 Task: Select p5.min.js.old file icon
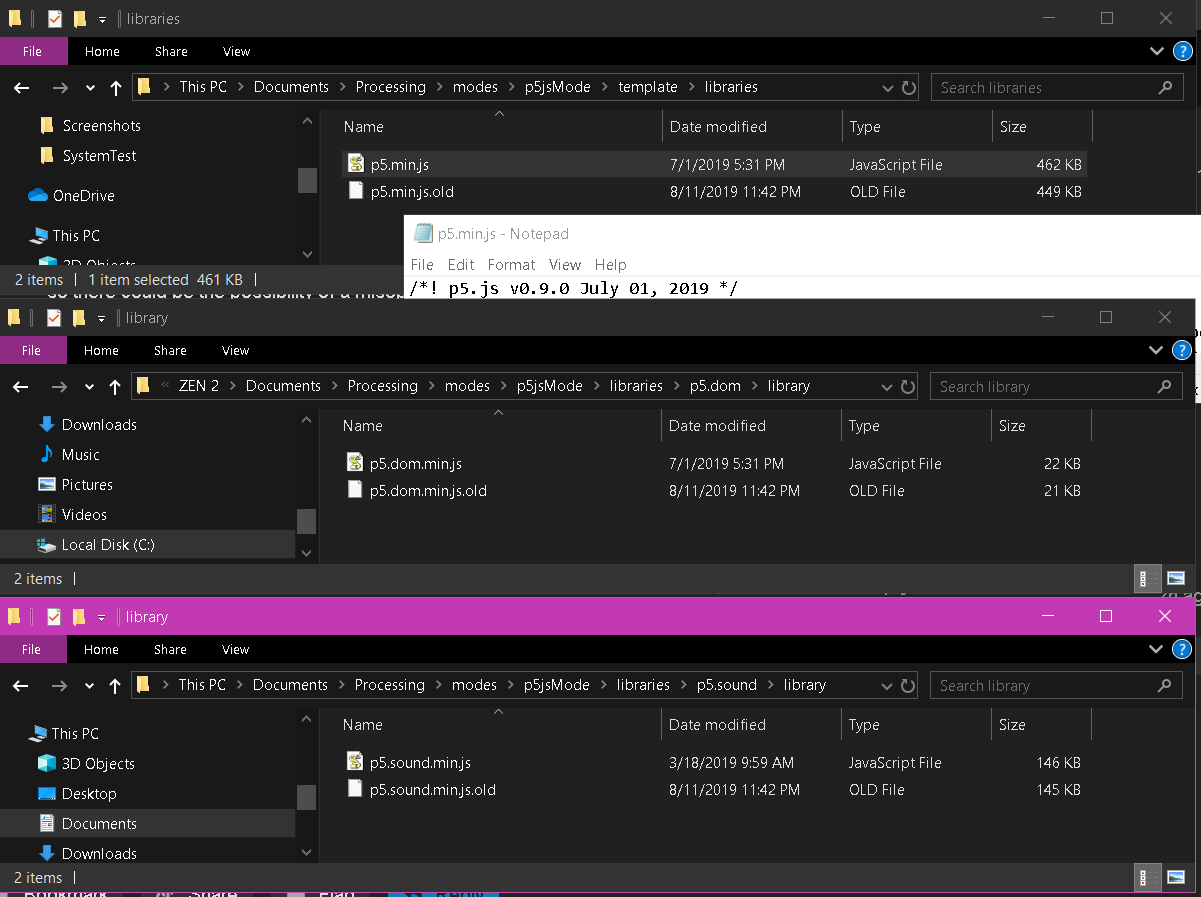pyautogui.click(x=355, y=191)
